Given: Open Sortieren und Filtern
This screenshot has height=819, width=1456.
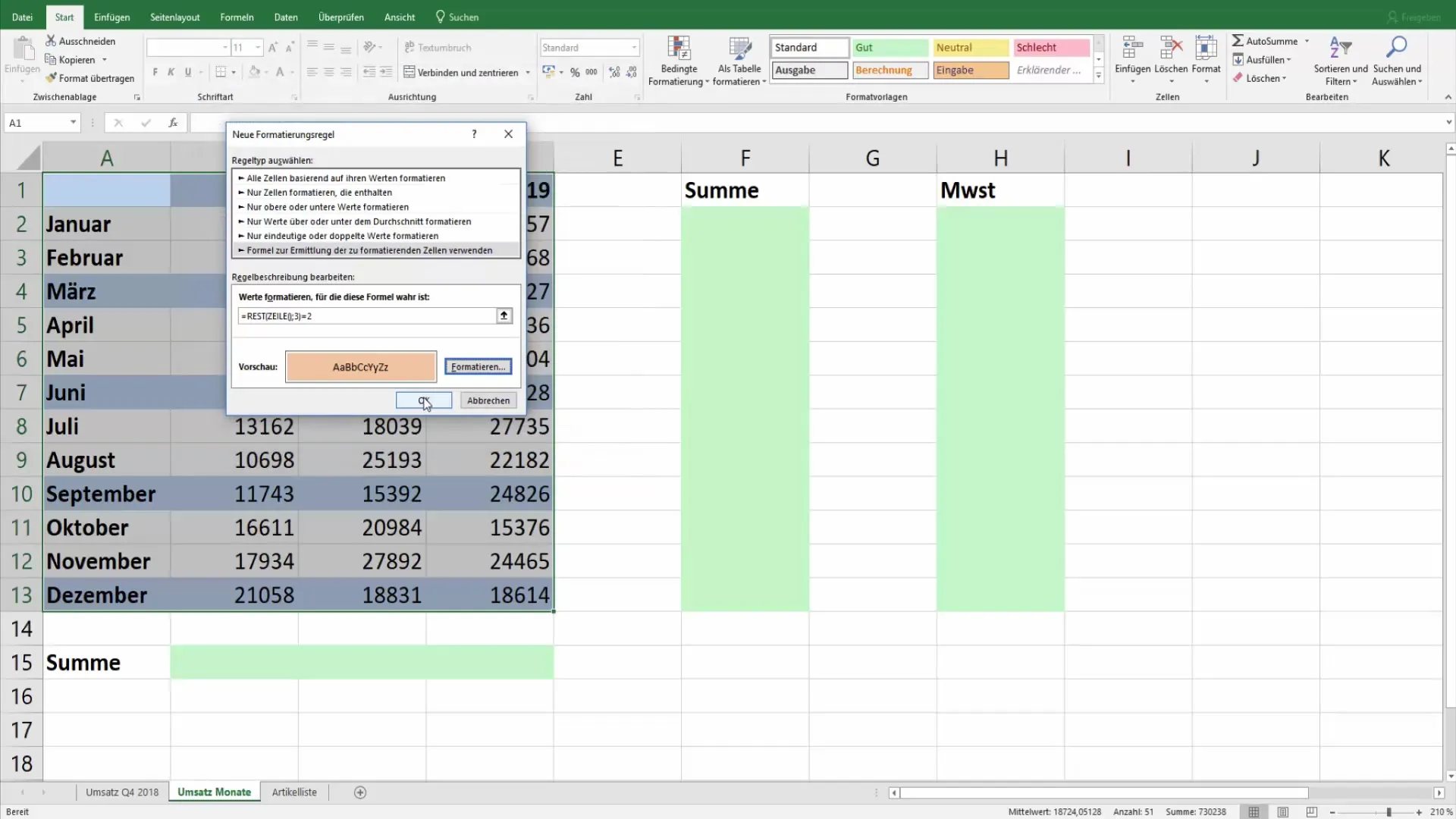Looking at the screenshot, I should [1341, 61].
